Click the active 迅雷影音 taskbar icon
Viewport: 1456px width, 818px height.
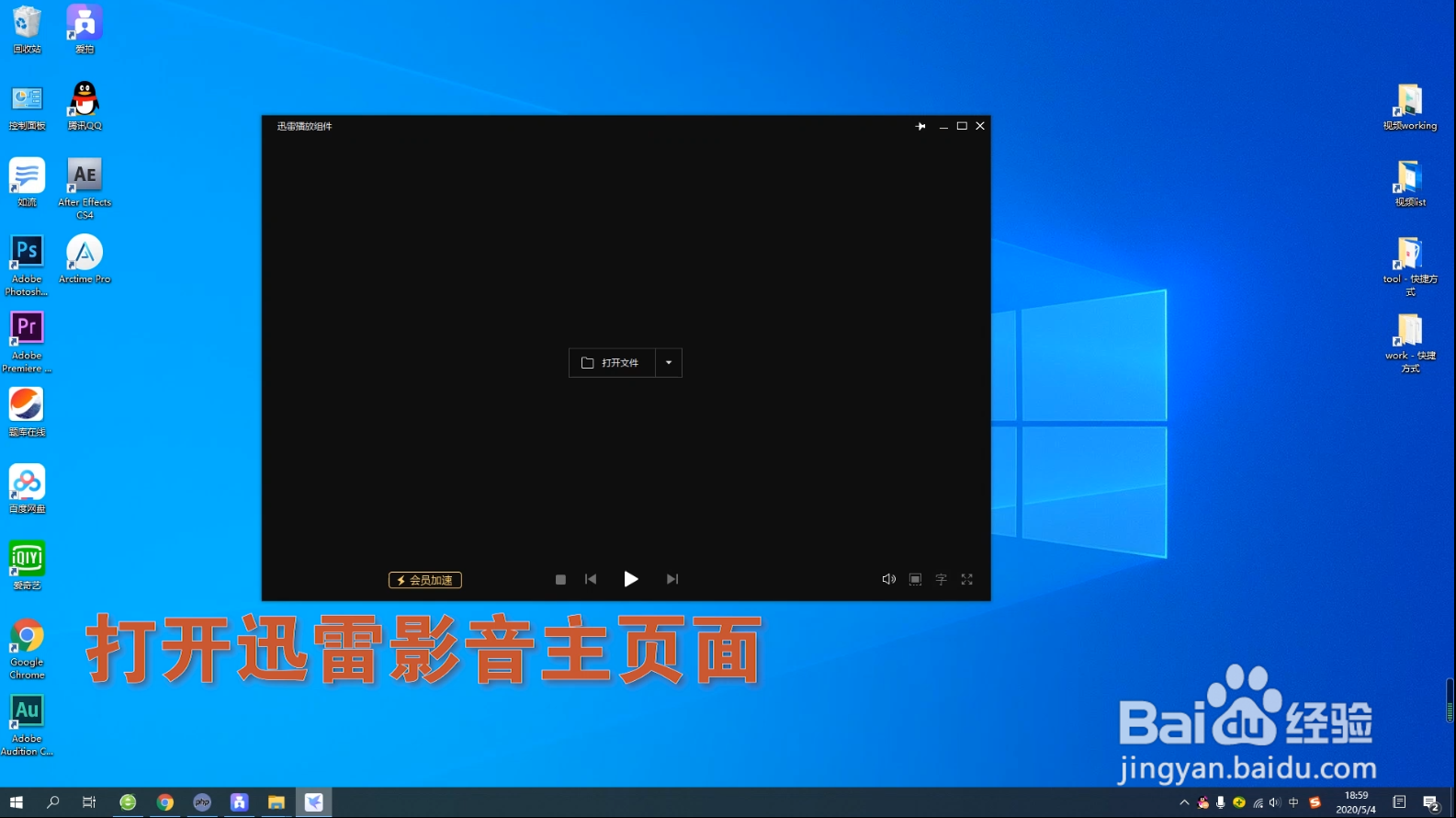point(313,802)
